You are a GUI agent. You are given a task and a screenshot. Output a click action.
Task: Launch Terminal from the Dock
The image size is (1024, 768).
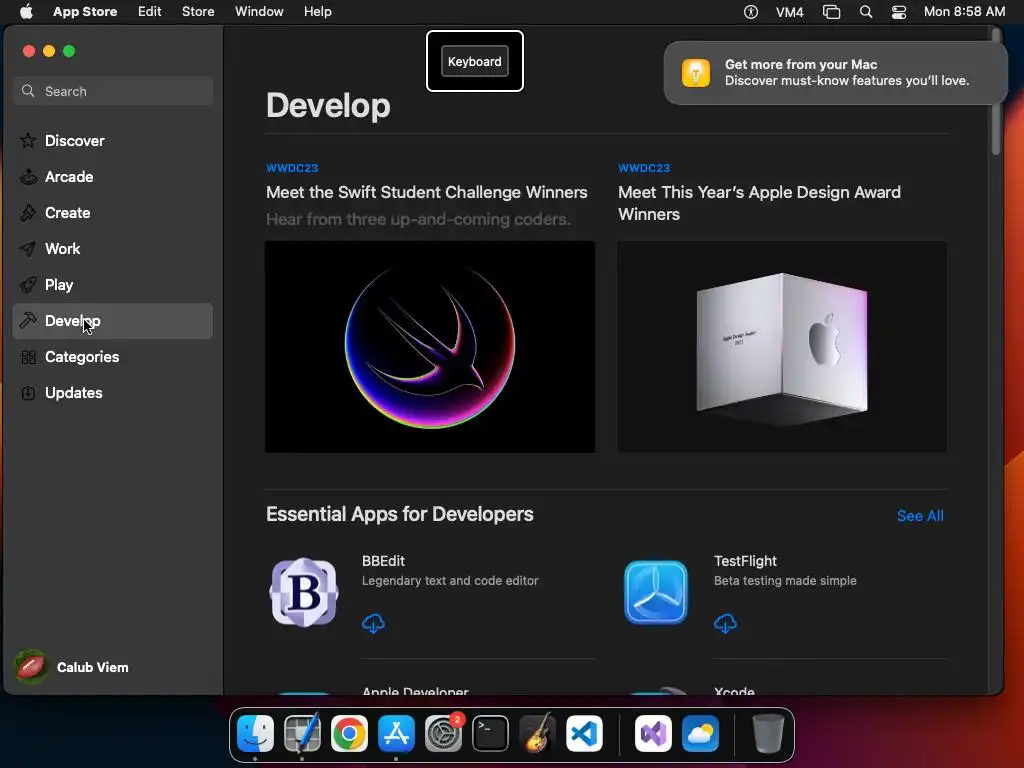click(490, 733)
